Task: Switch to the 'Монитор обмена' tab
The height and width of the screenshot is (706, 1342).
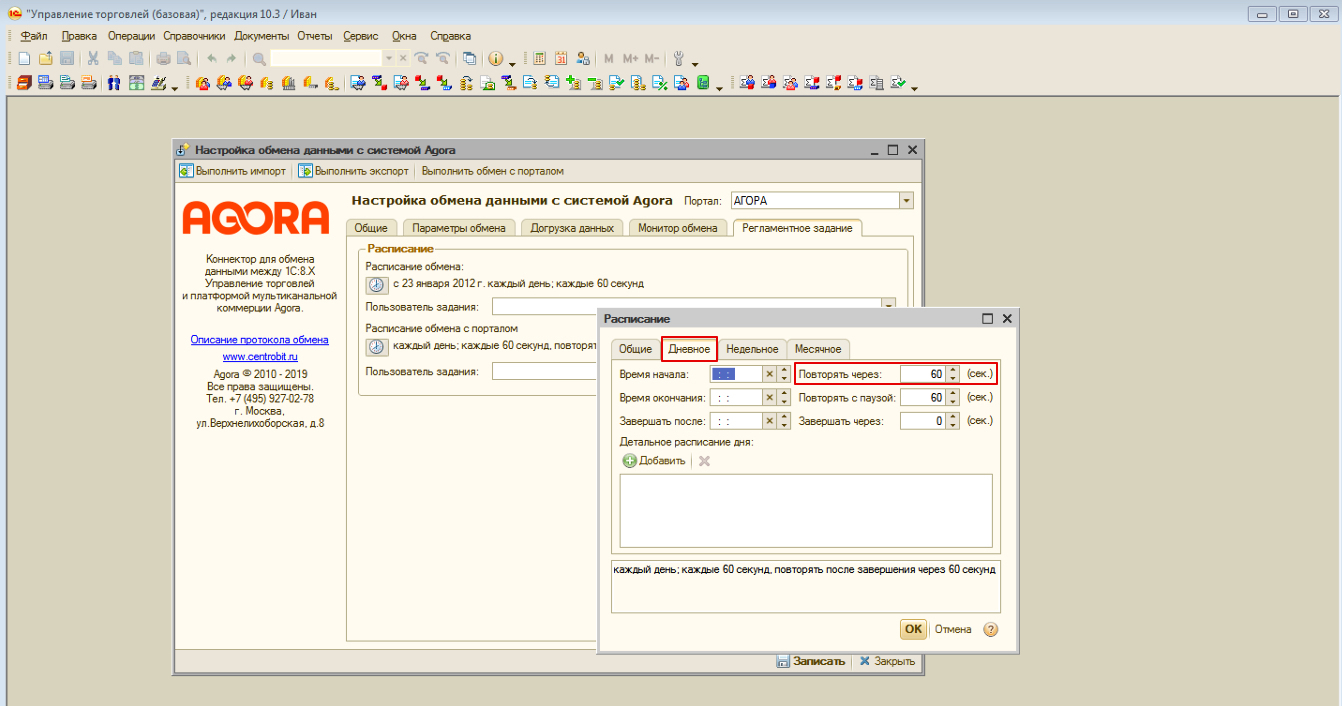Action: (677, 228)
